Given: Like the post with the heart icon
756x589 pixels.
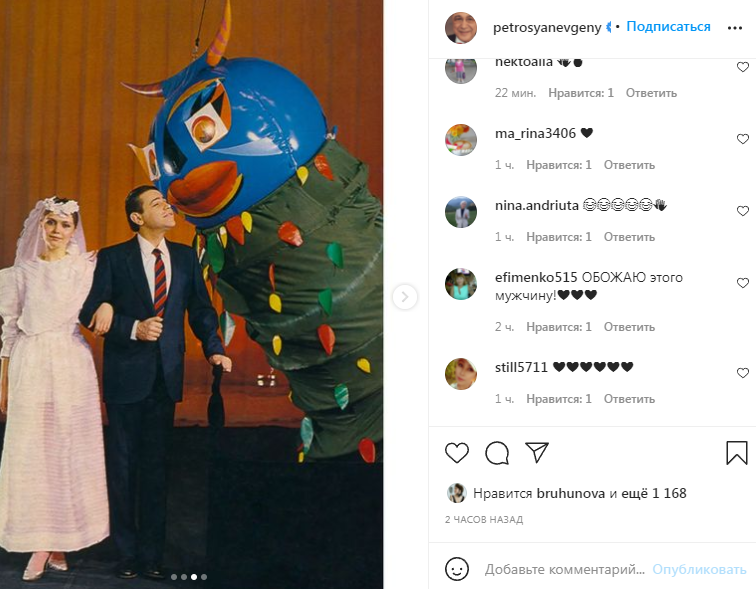Looking at the screenshot, I should [457, 453].
